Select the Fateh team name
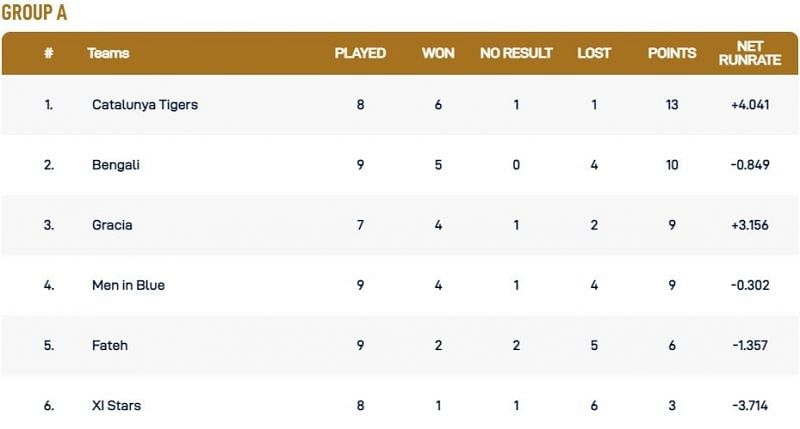Image resolution: width=800 pixels, height=429 pixels. 109,345
